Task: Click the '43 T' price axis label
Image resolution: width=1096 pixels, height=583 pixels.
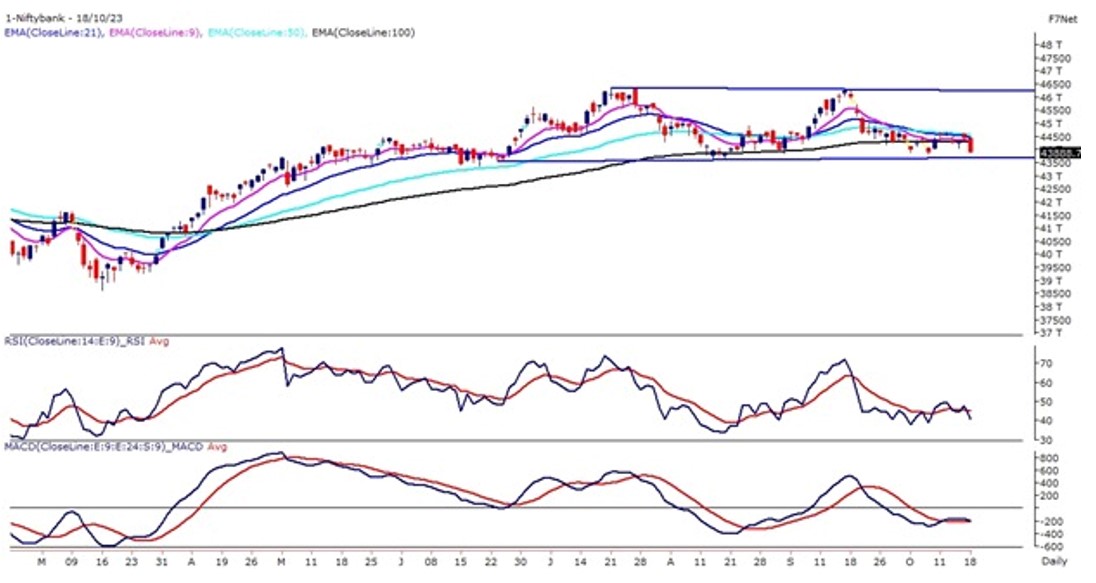Action: [1051, 176]
